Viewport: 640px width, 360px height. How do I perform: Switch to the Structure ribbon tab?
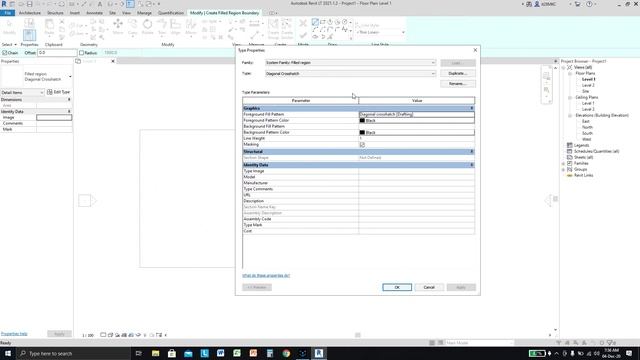[x=55, y=13]
